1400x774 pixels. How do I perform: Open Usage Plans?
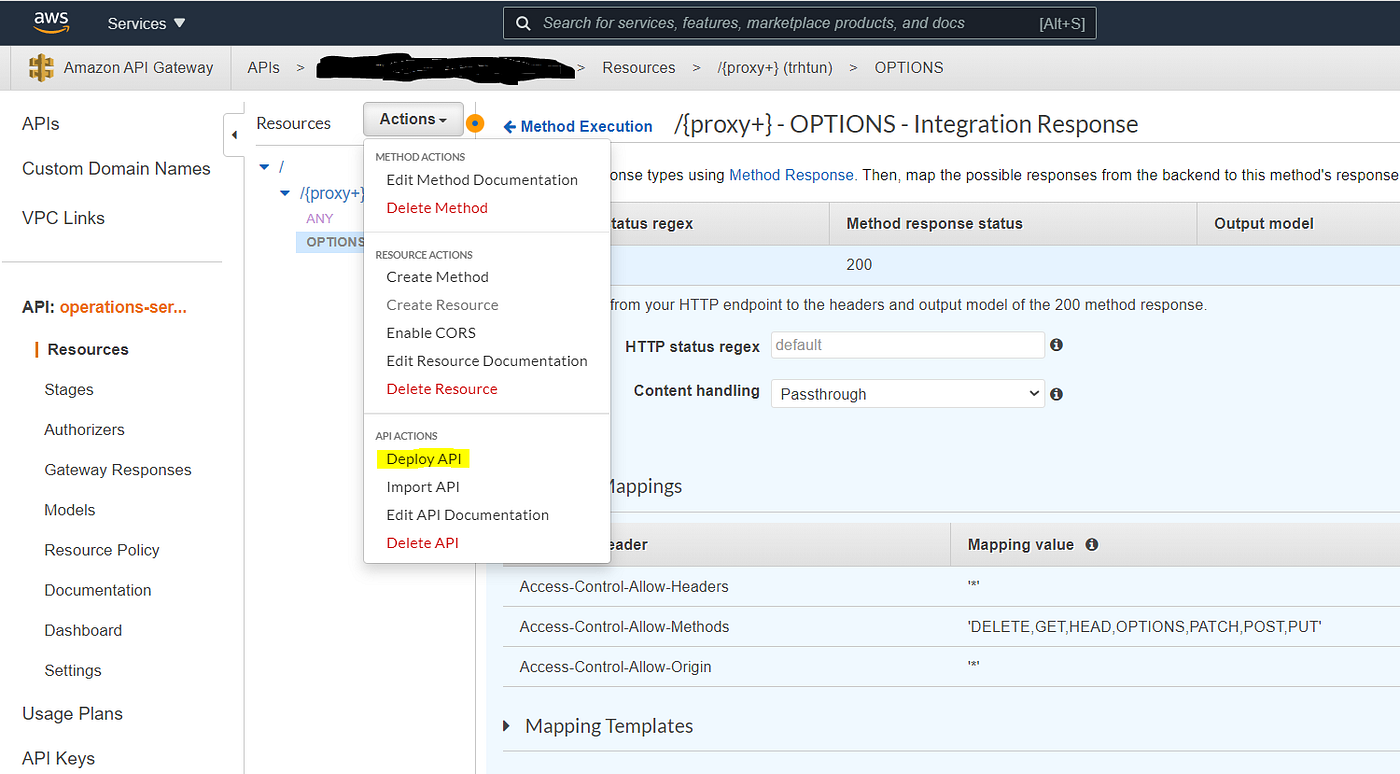coord(72,714)
